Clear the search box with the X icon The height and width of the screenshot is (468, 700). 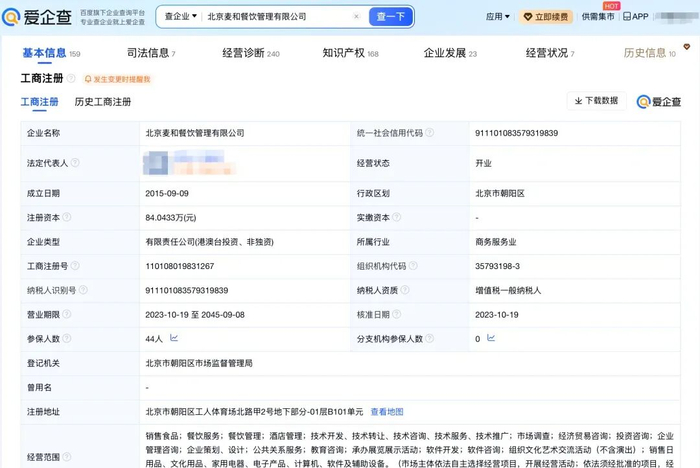click(356, 17)
